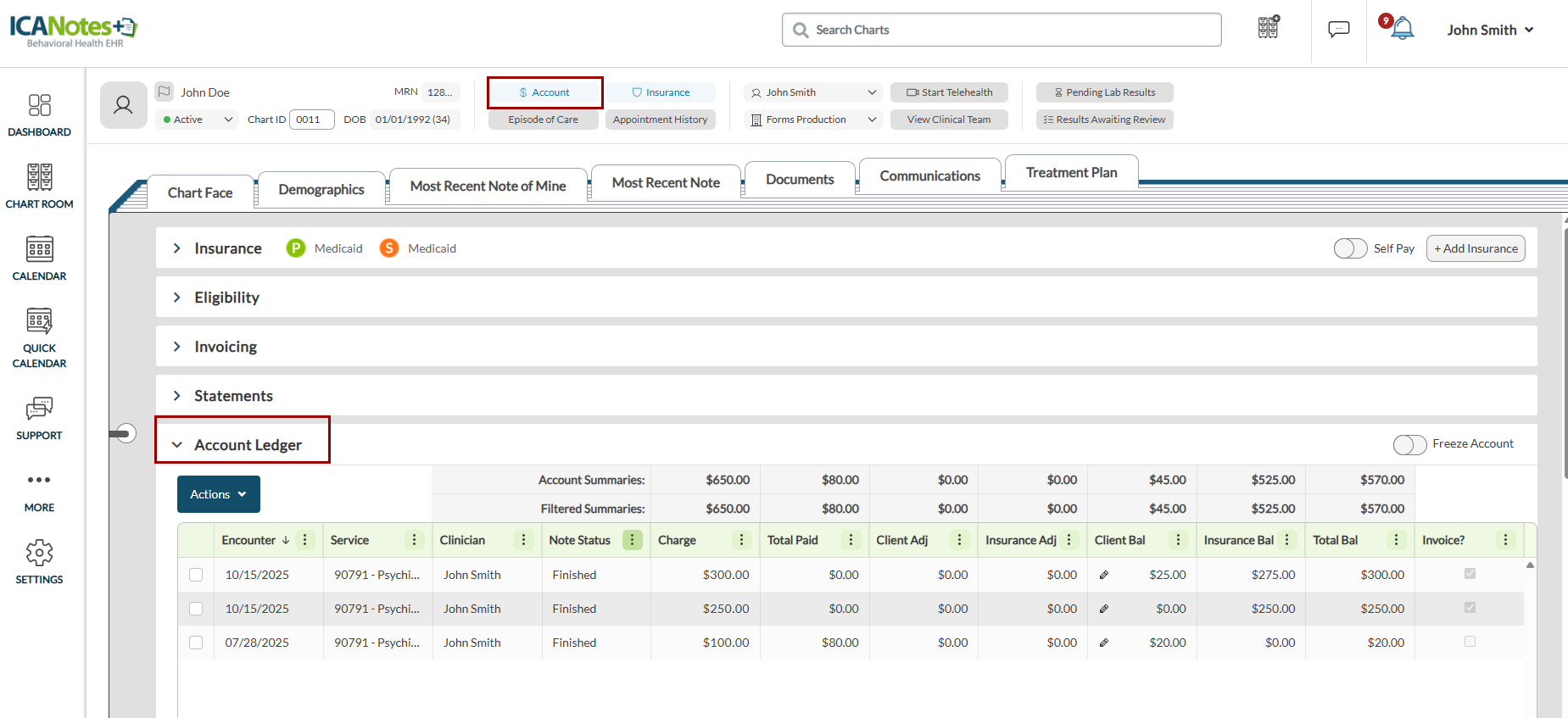The image size is (1568, 718).
Task: Switch to the Demographics tab
Action: (321, 189)
